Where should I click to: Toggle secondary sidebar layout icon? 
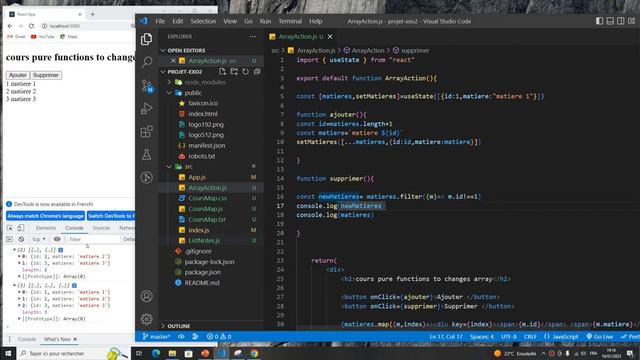click(620, 21)
